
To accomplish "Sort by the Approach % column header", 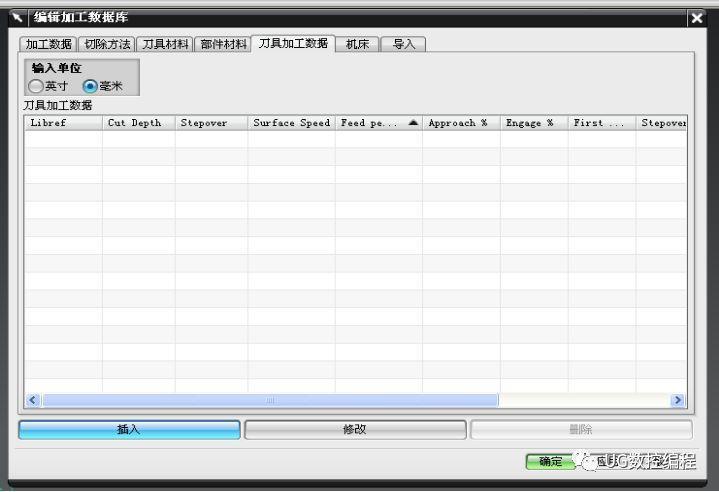I will click(461, 123).
